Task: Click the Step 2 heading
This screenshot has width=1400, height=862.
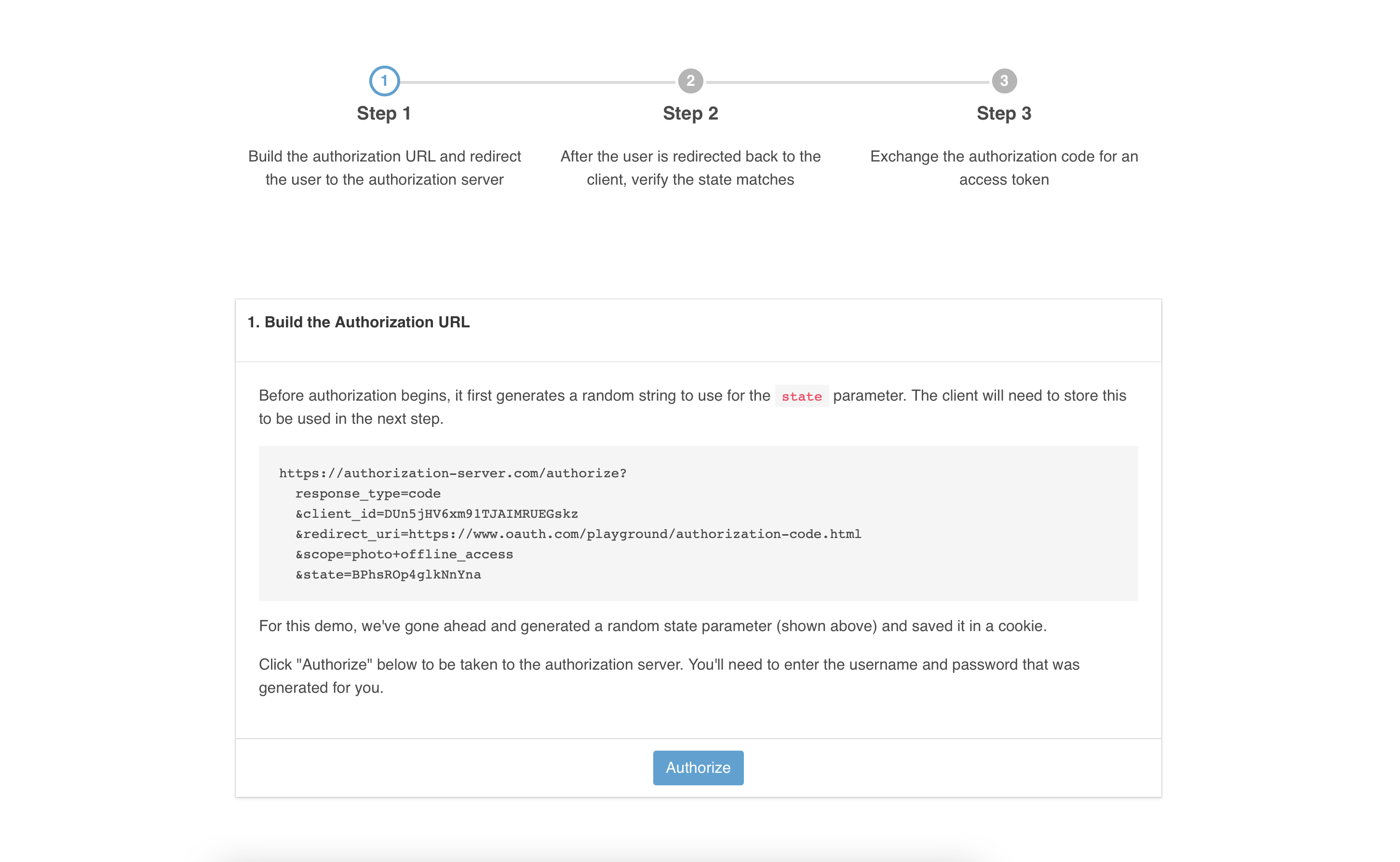Action: (690, 113)
